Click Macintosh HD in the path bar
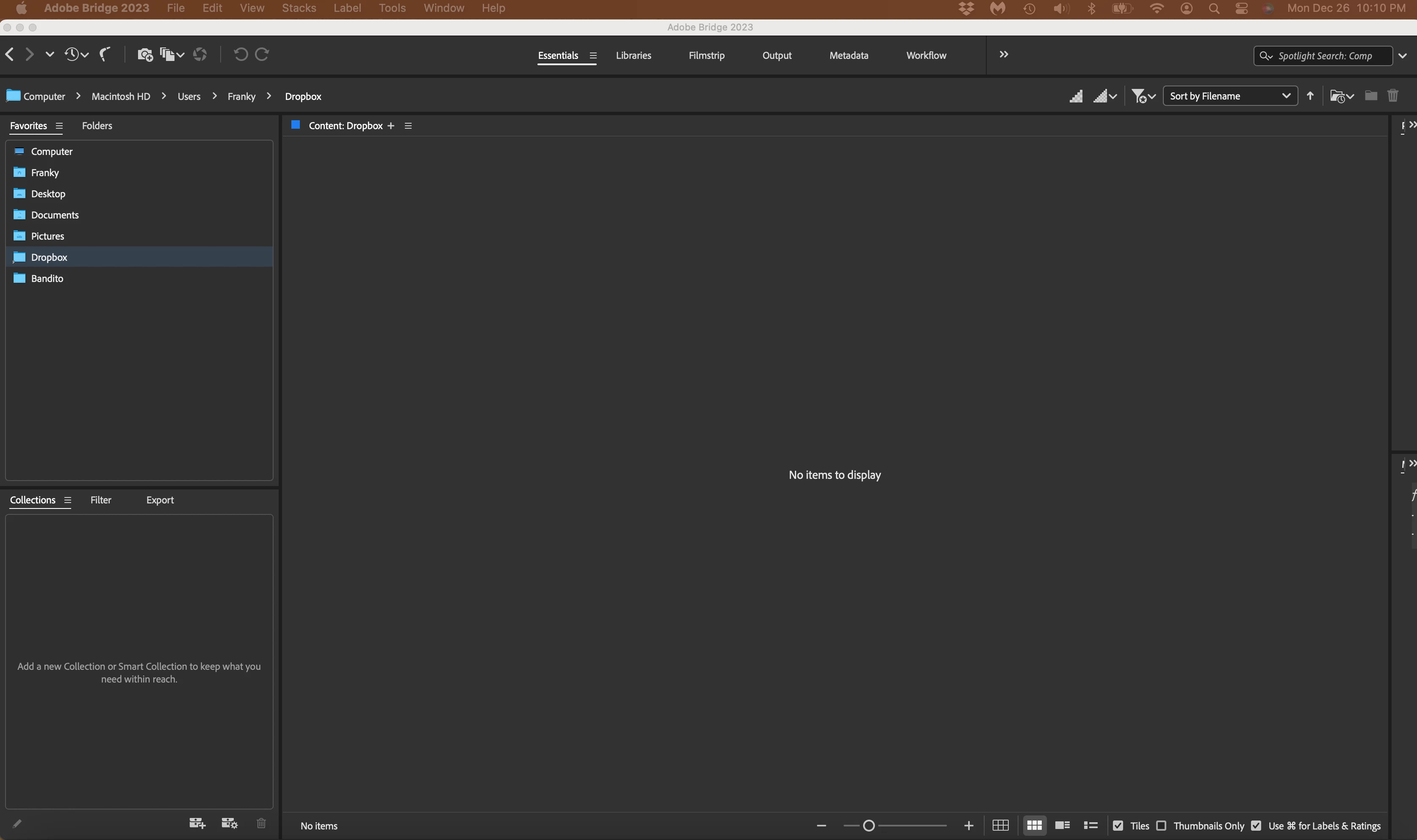 [x=121, y=96]
